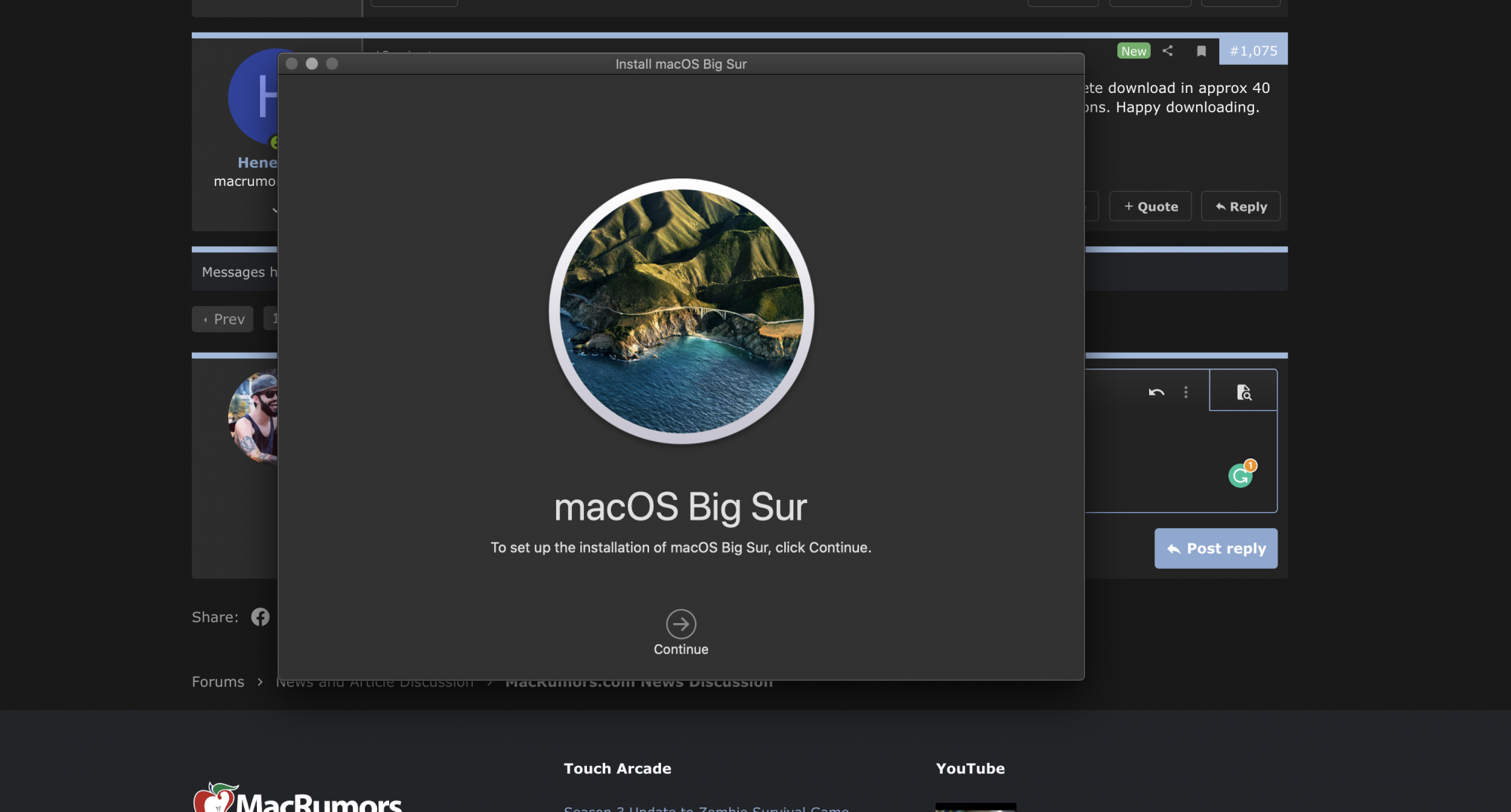Click the 'Install macOS Big Sur' window title
This screenshot has height=812, width=1511.
click(x=681, y=64)
